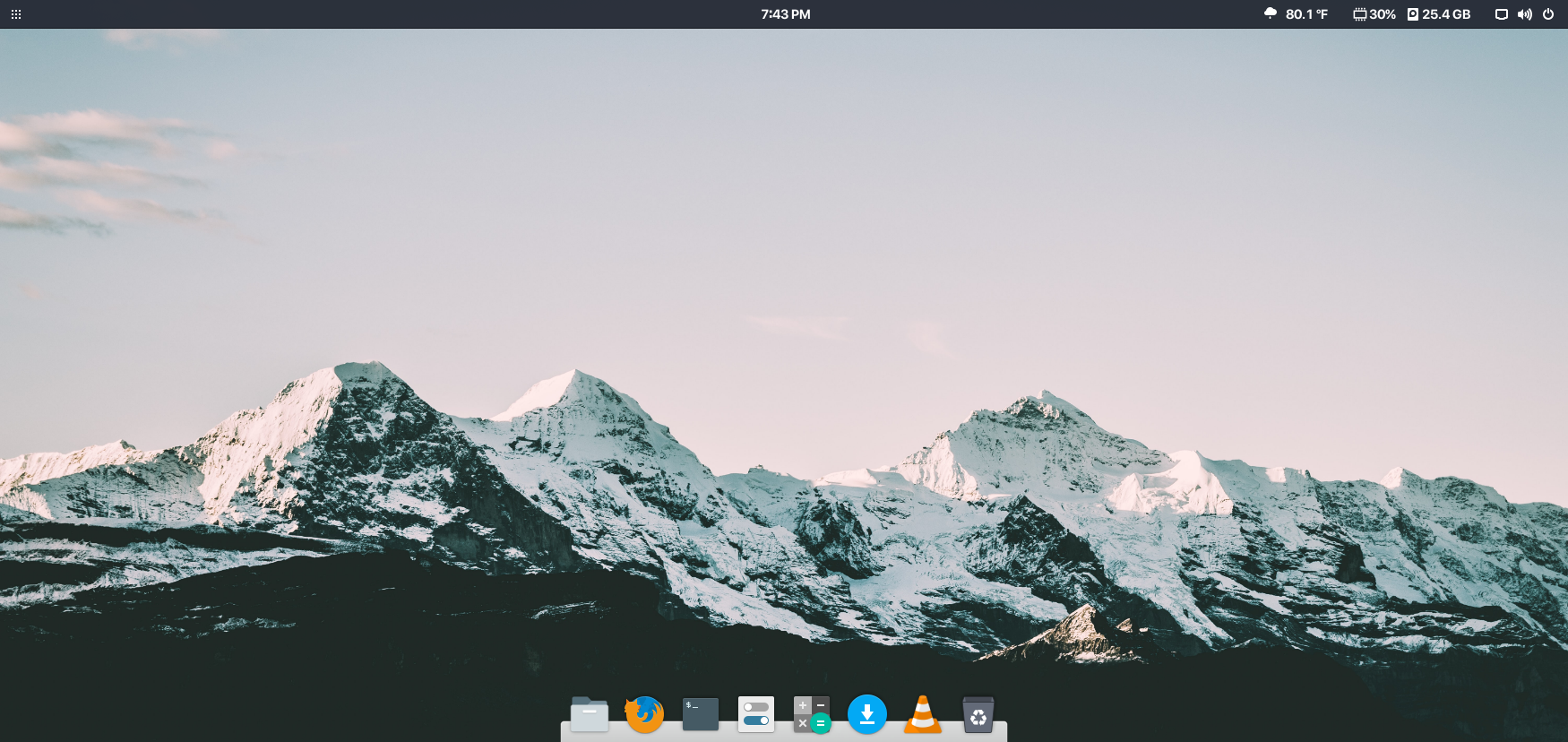This screenshot has width=1568, height=742.
Task: Open the Trash from the dock
Action: point(978,714)
